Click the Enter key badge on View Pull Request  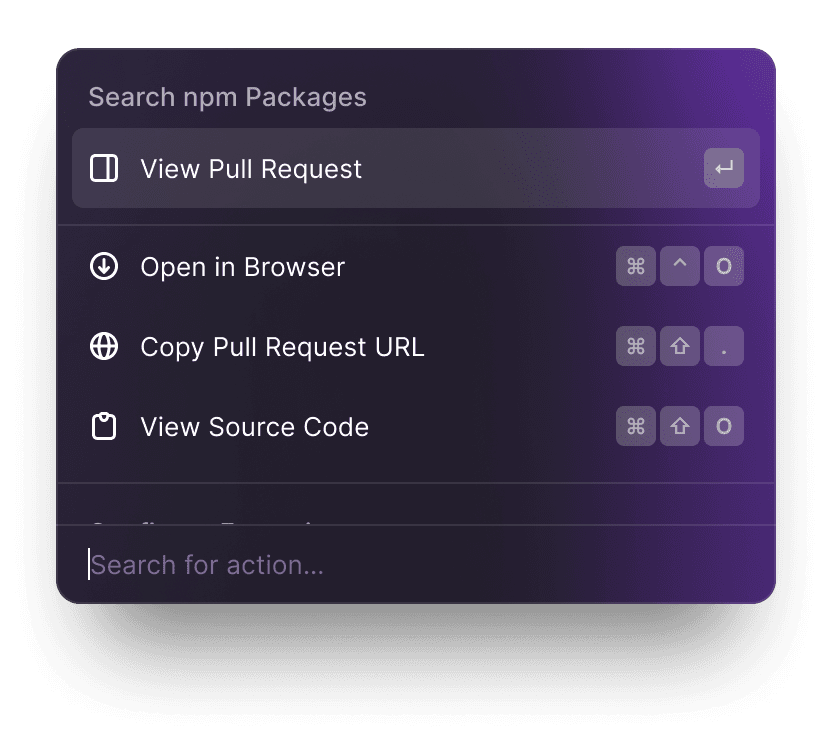coord(723,168)
